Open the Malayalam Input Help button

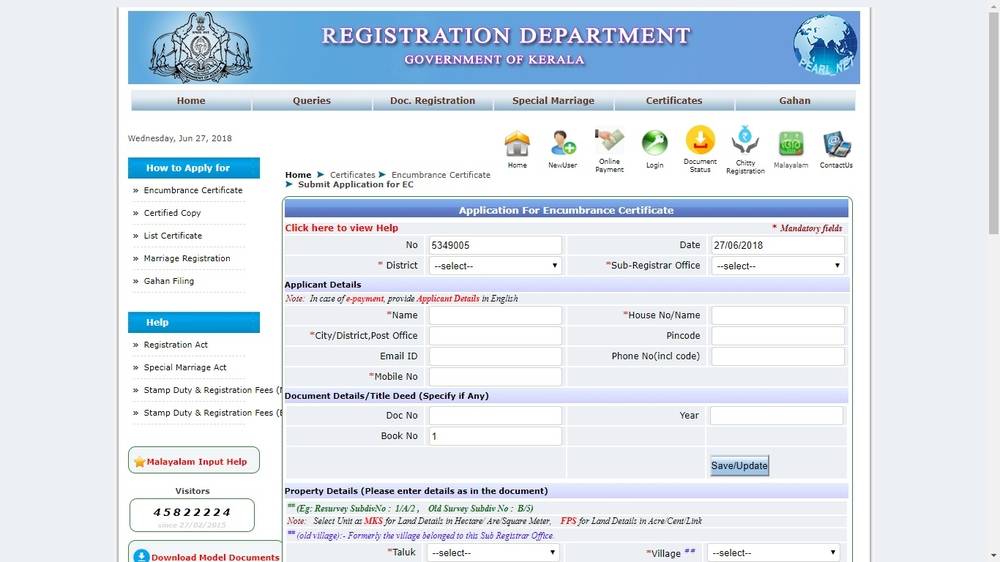tap(194, 460)
